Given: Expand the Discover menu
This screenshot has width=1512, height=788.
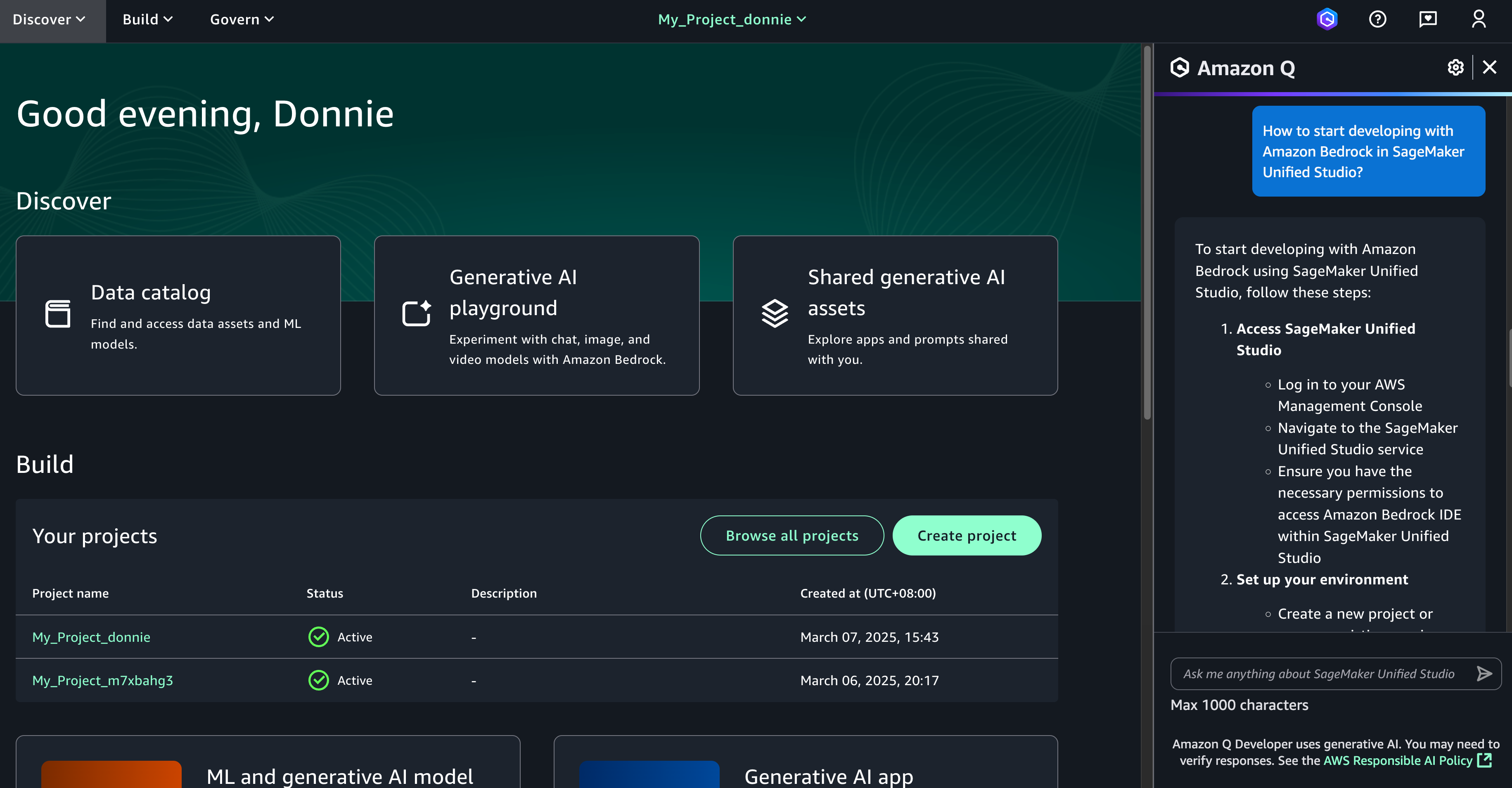Looking at the screenshot, I should [49, 19].
